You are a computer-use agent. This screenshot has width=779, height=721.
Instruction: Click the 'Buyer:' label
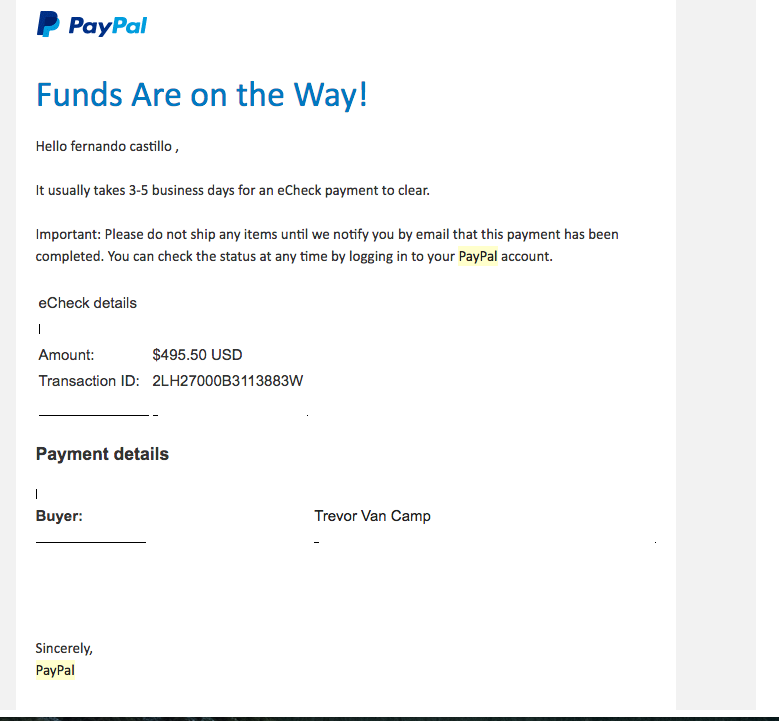coord(59,516)
